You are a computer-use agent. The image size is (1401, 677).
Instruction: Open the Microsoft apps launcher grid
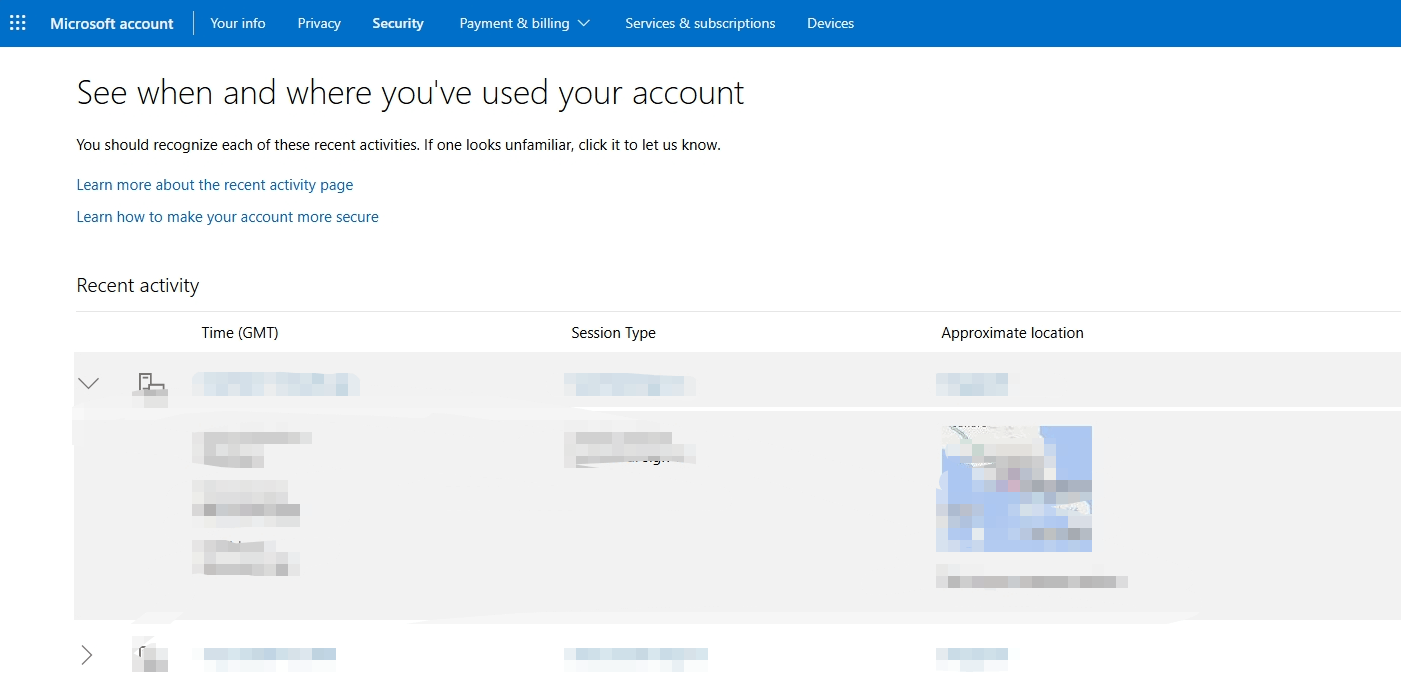tap(18, 23)
